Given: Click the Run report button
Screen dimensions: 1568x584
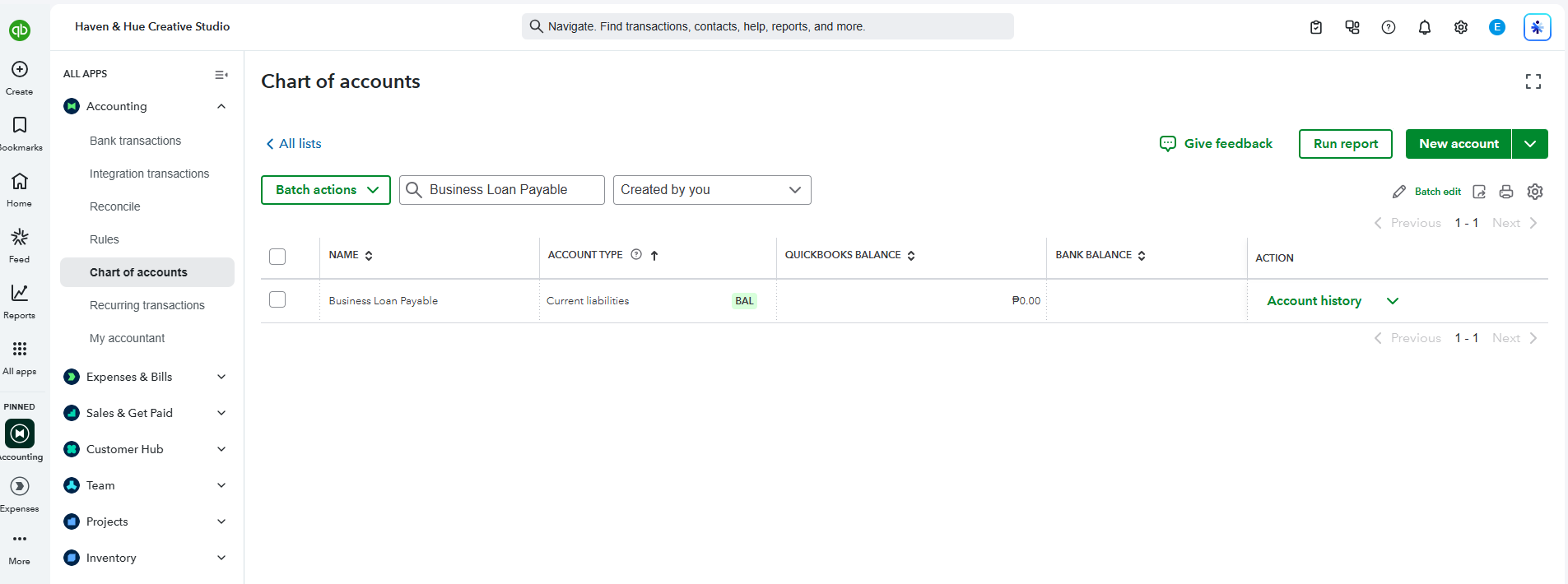Looking at the screenshot, I should 1345,144.
